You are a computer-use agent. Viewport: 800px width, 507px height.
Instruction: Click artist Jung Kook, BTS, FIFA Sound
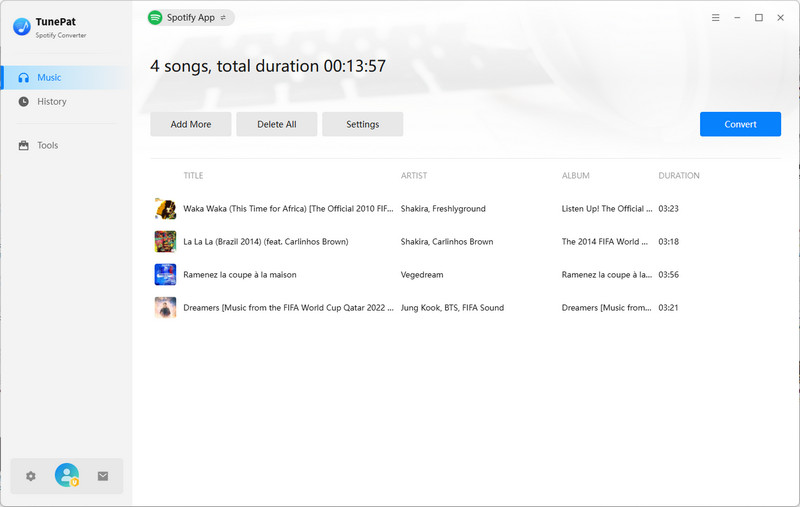pos(452,308)
